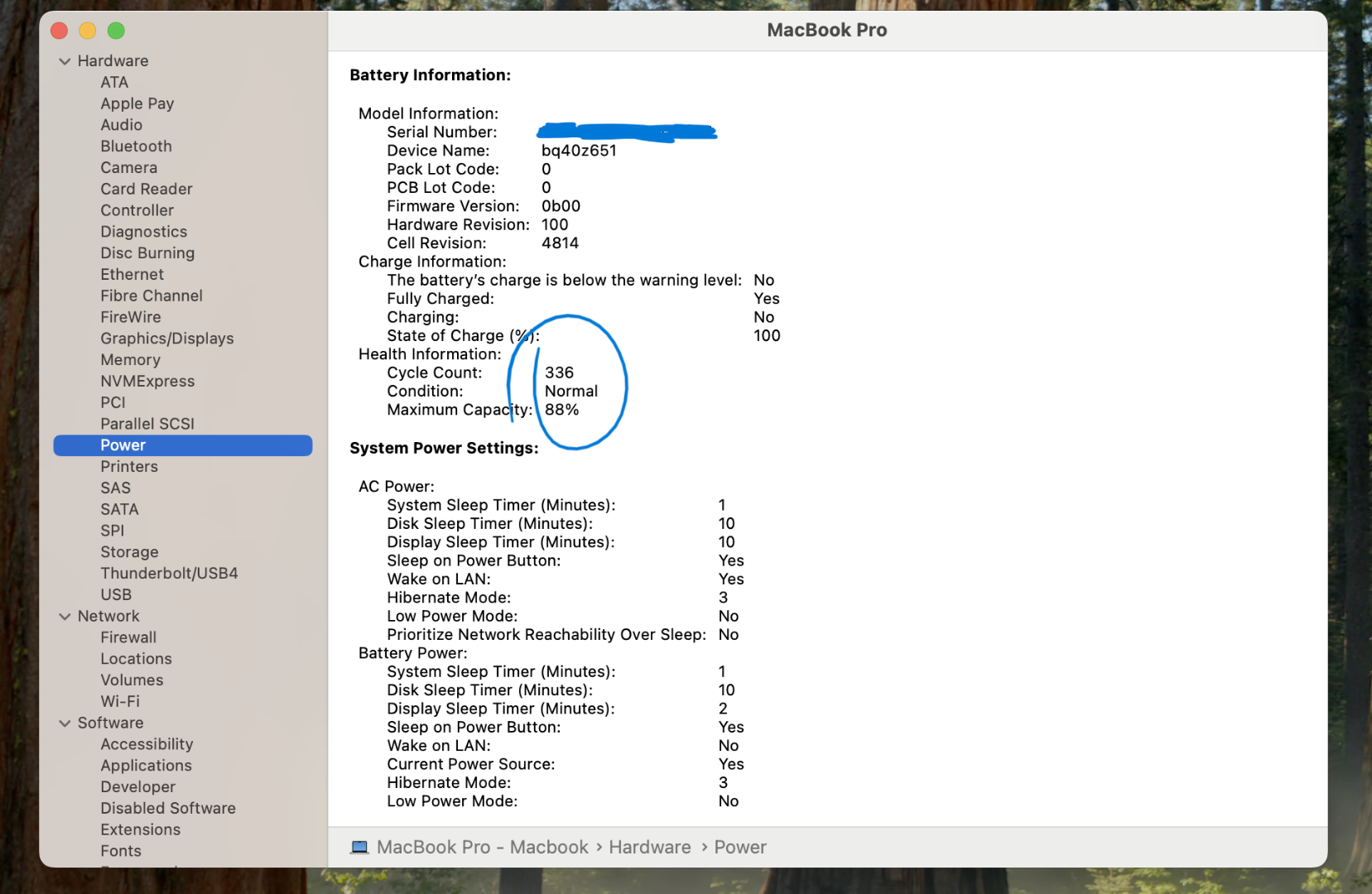
Task: Click the Current Power Source label
Action: pos(471,764)
